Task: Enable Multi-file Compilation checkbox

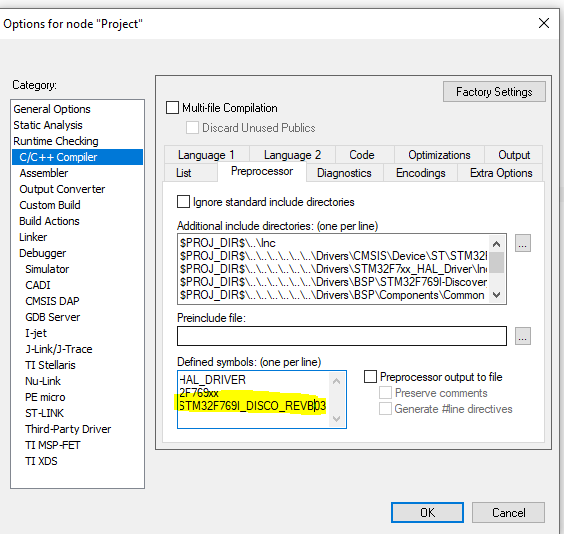Action: (x=172, y=108)
